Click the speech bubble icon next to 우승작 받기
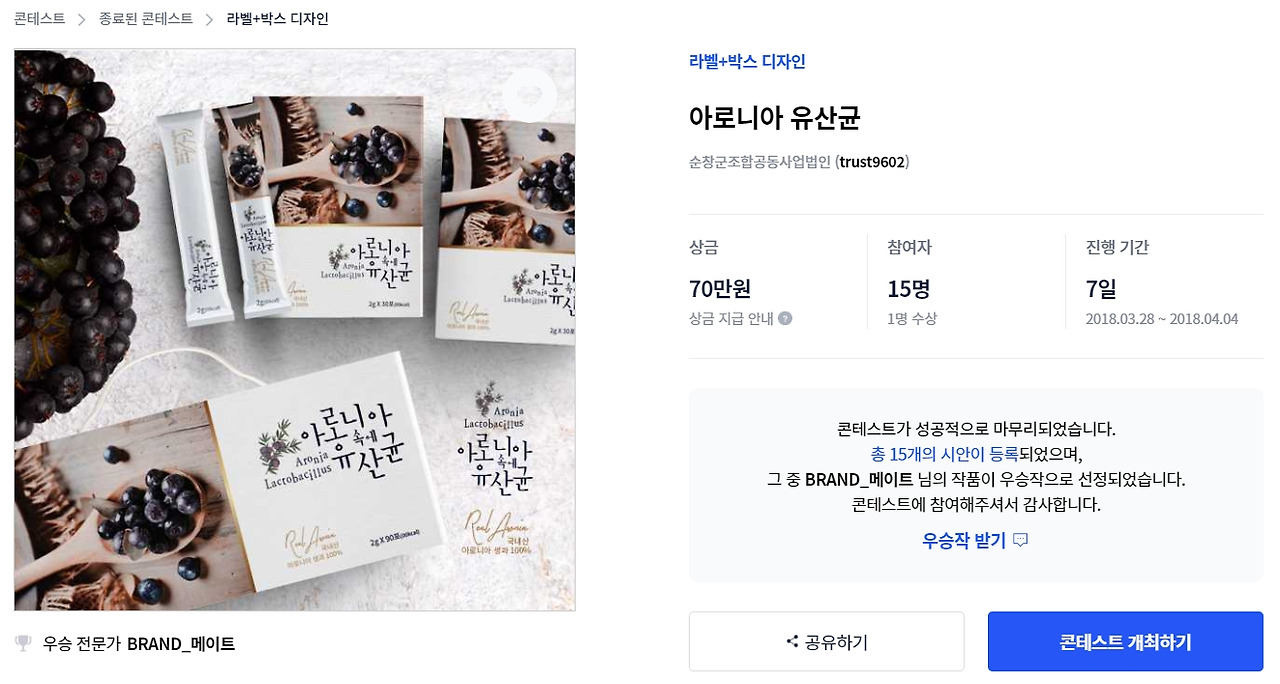 (1020, 540)
